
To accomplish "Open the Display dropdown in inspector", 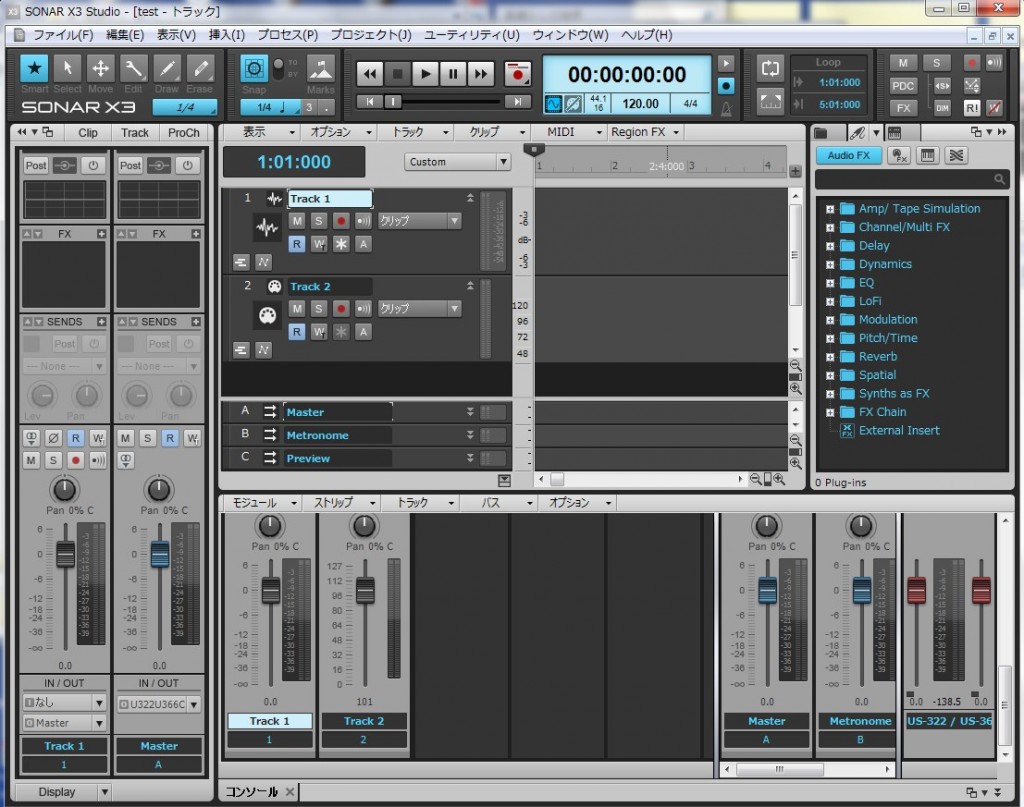I will (x=63, y=792).
